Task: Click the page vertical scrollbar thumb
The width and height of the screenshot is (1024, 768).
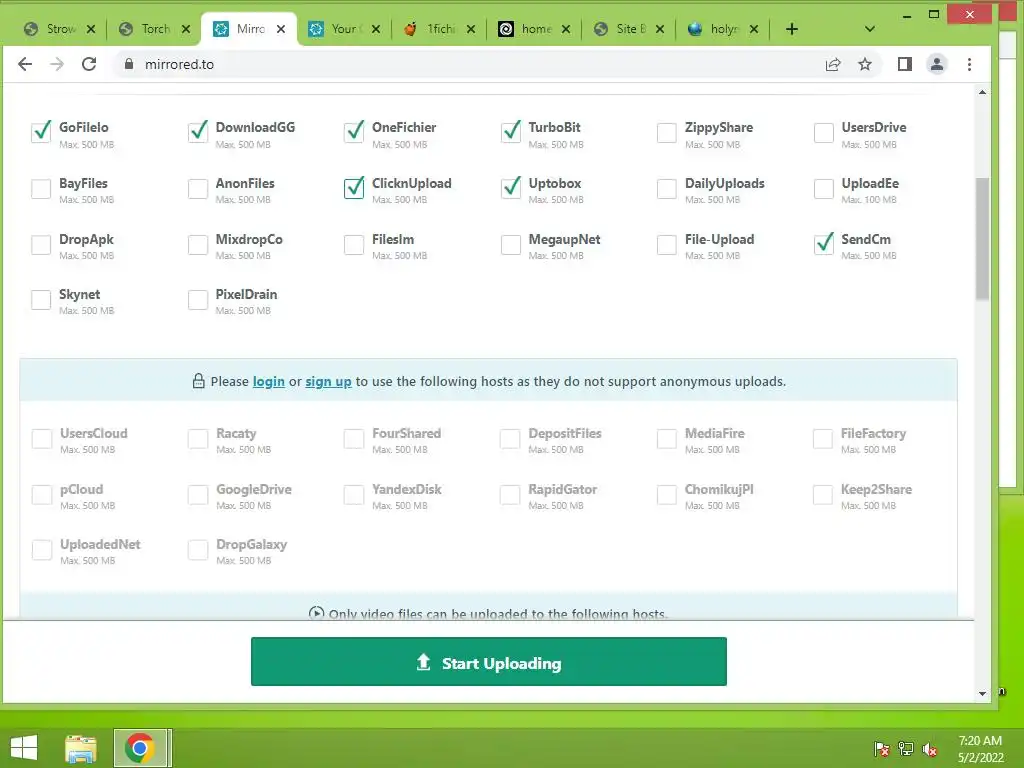Action: click(982, 239)
